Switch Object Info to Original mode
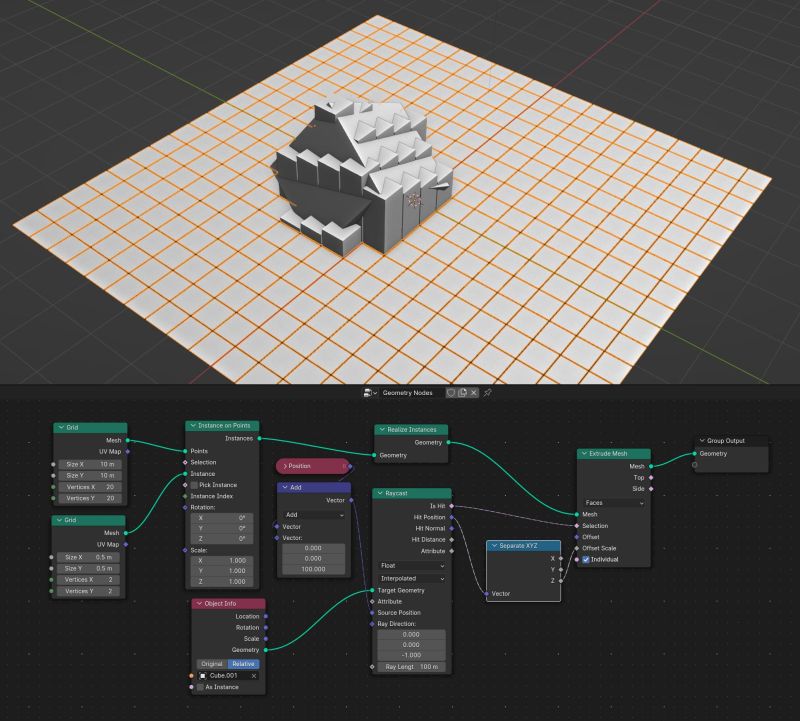800x721 pixels. pos(213,664)
